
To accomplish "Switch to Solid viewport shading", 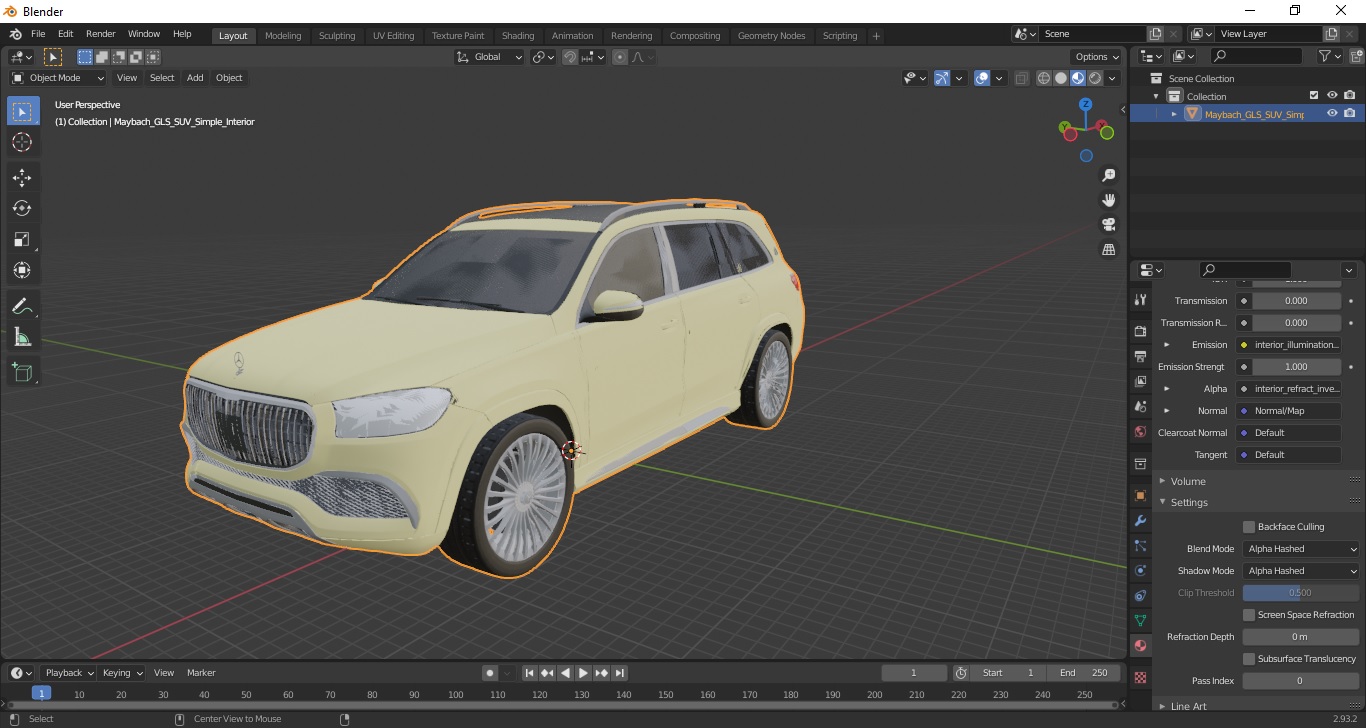I will (1061, 78).
